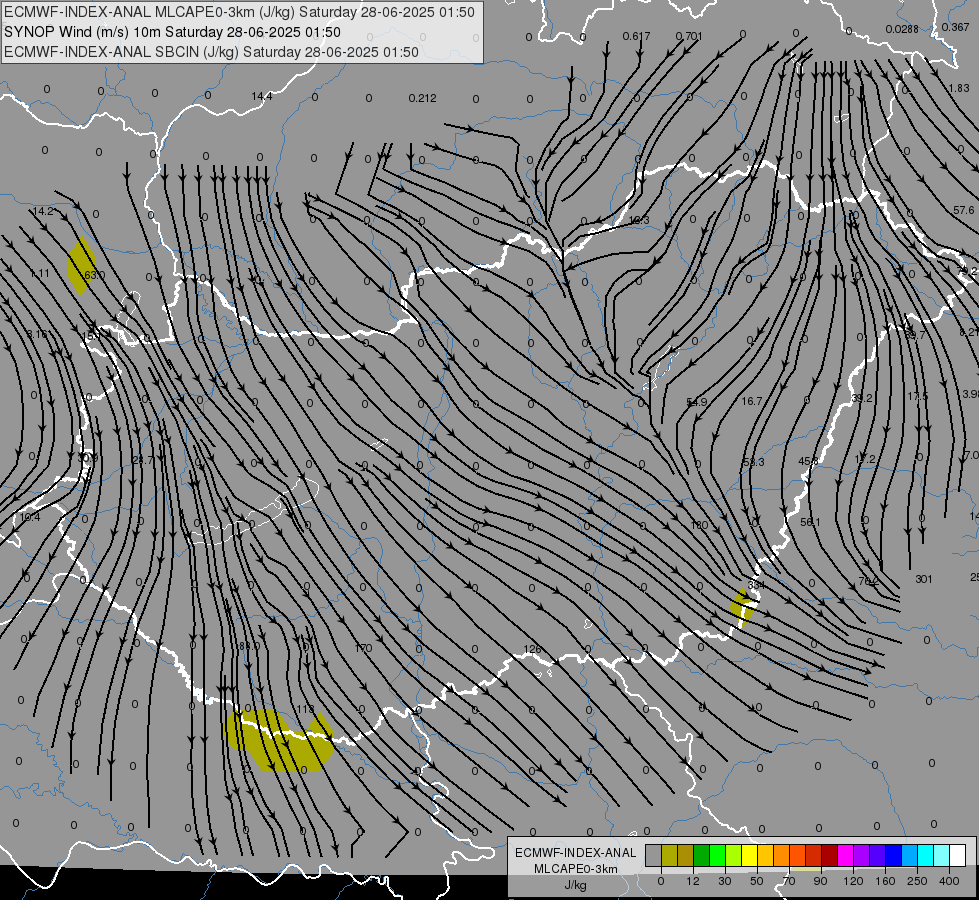
Task: Click the bright cyan legend swatch
Action: tap(926, 856)
